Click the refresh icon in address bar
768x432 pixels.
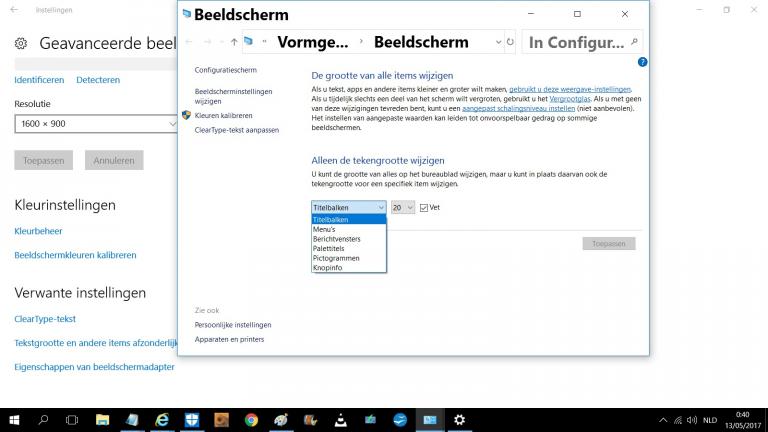511,42
